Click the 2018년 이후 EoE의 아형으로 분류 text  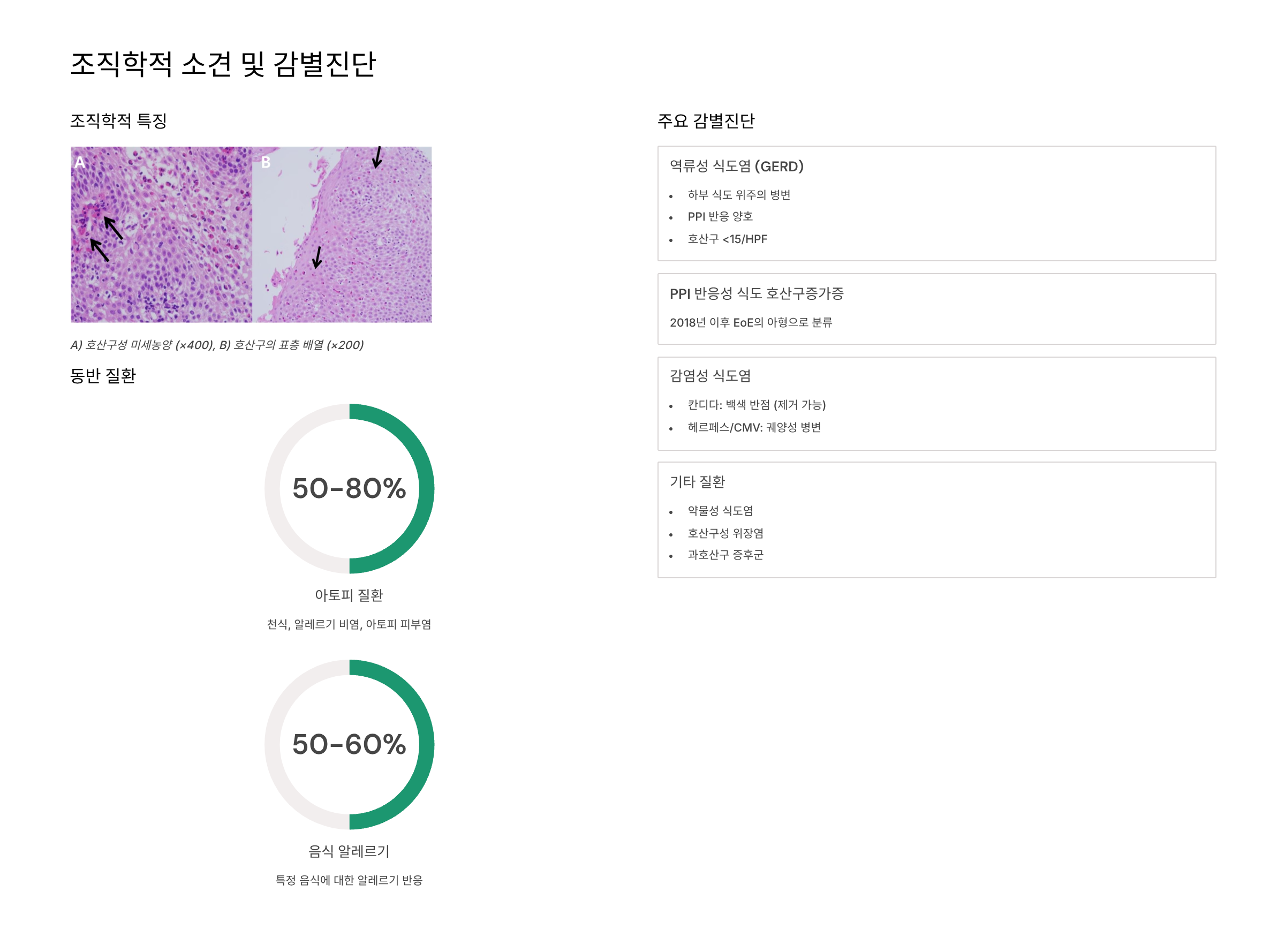[751, 323]
